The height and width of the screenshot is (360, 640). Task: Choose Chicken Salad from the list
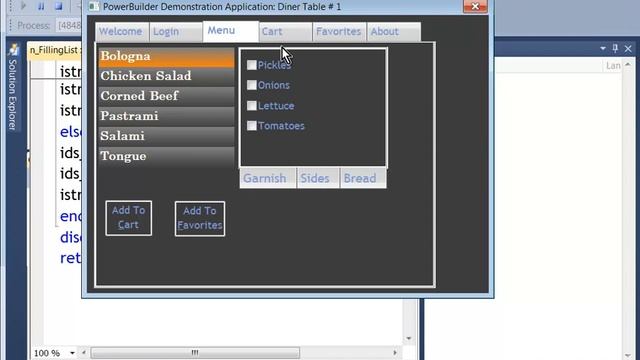click(x=166, y=76)
